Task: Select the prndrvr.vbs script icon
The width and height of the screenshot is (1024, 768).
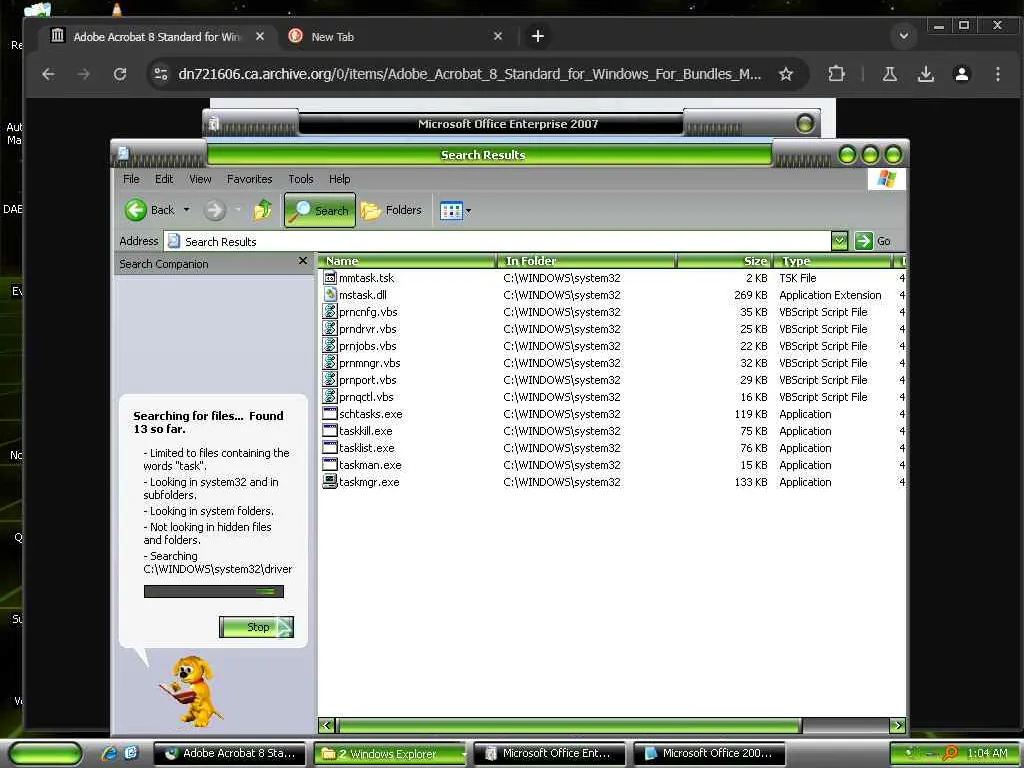Action: point(330,328)
